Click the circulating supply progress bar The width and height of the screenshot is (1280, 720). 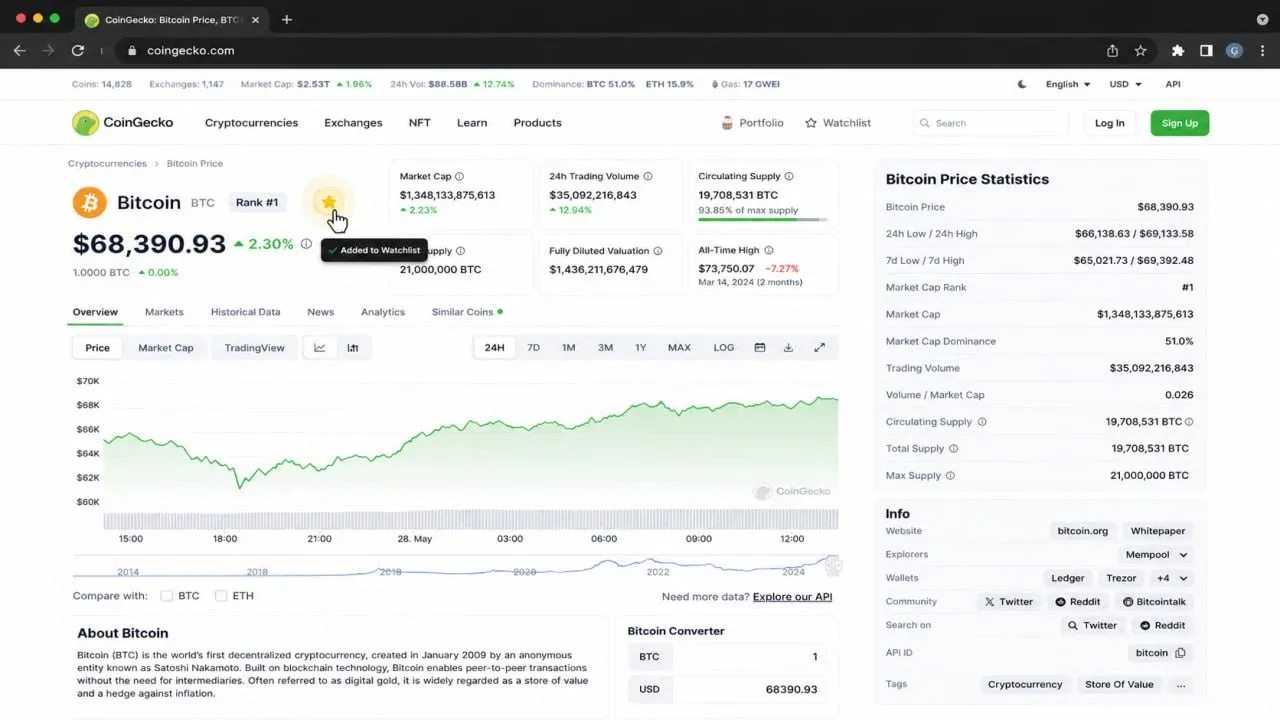(763, 219)
